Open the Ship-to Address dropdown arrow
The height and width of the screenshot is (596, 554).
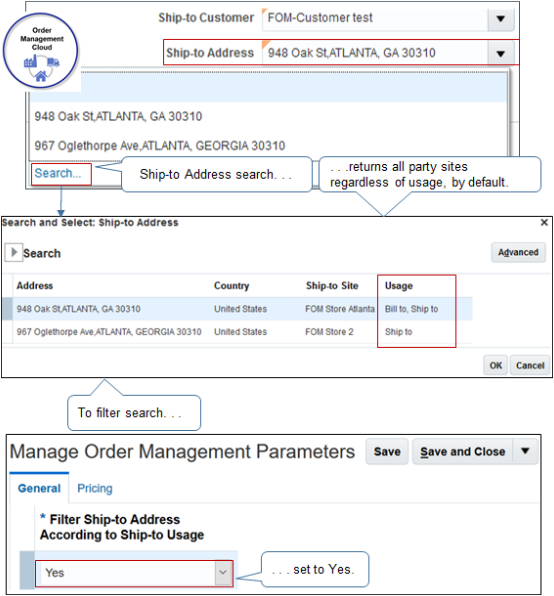[x=500, y=54]
